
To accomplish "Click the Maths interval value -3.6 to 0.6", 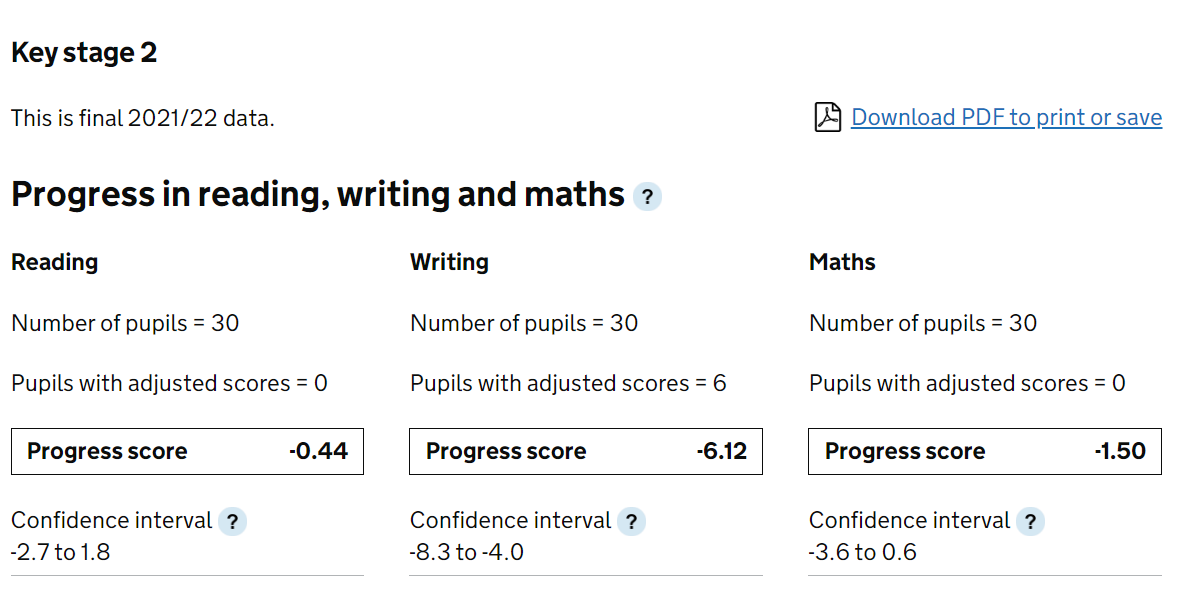I will 863,552.
